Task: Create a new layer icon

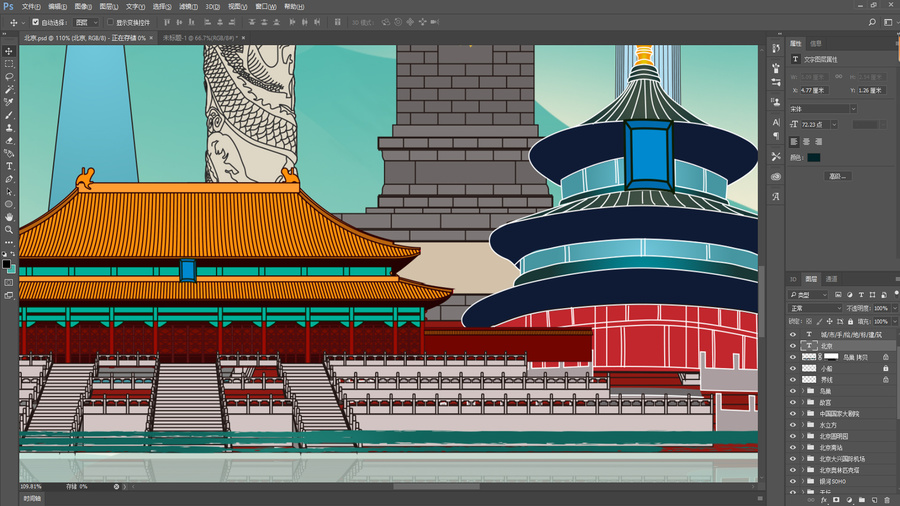Action: (874, 500)
